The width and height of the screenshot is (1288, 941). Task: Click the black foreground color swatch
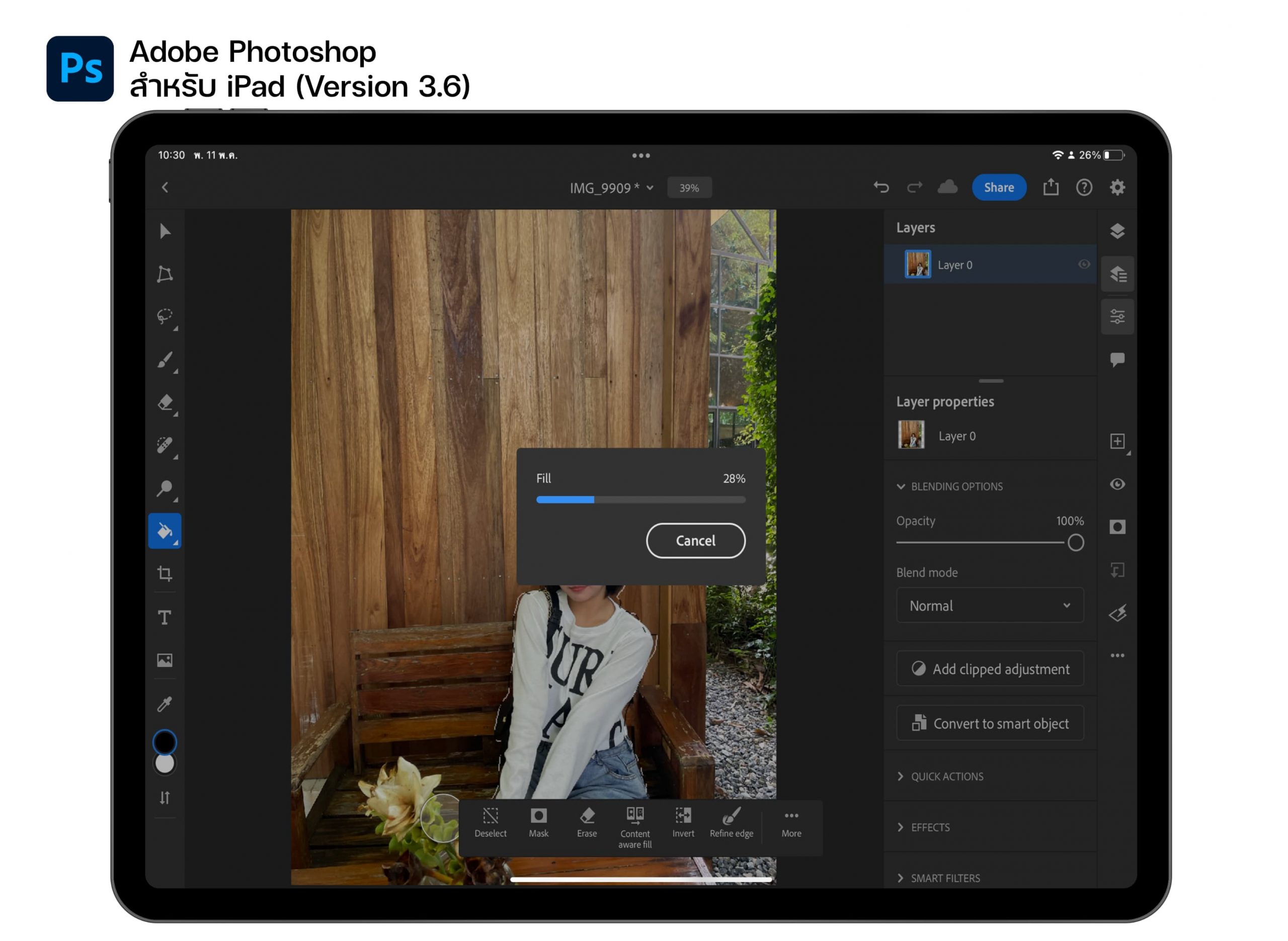pyautogui.click(x=165, y=742)
